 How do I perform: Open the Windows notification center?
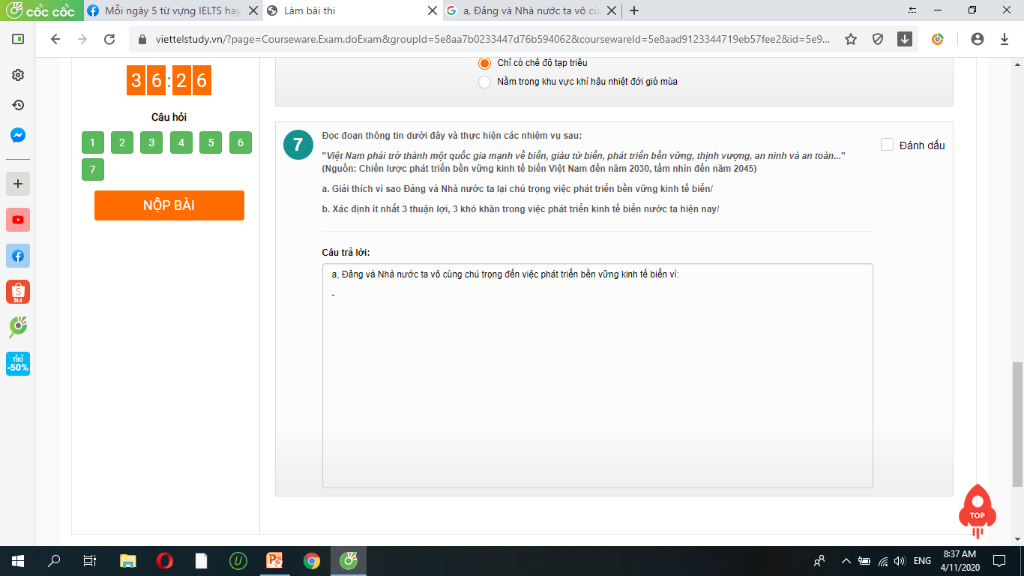[999, 561]
